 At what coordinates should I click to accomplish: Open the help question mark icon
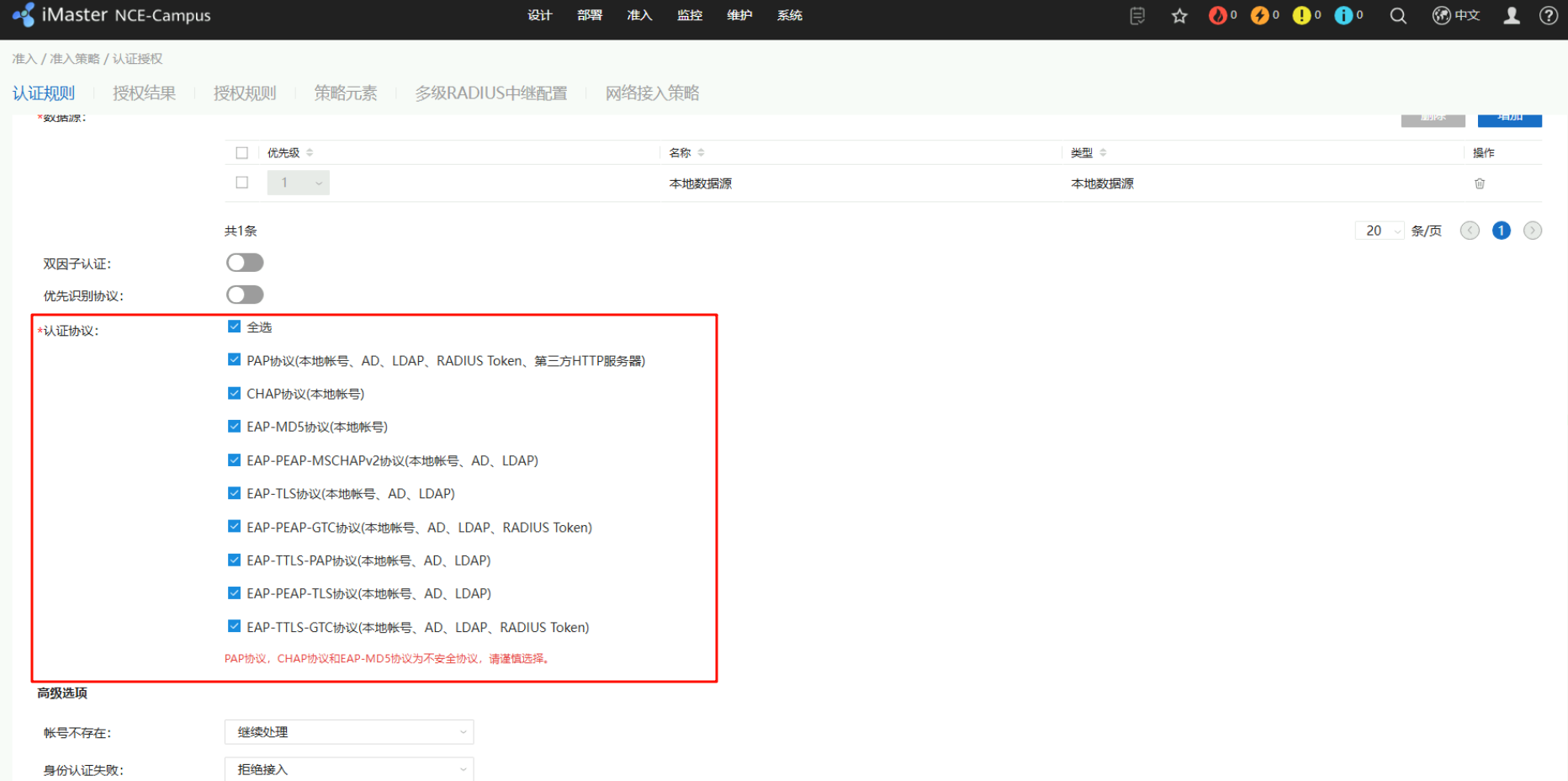pos(1549,16)
